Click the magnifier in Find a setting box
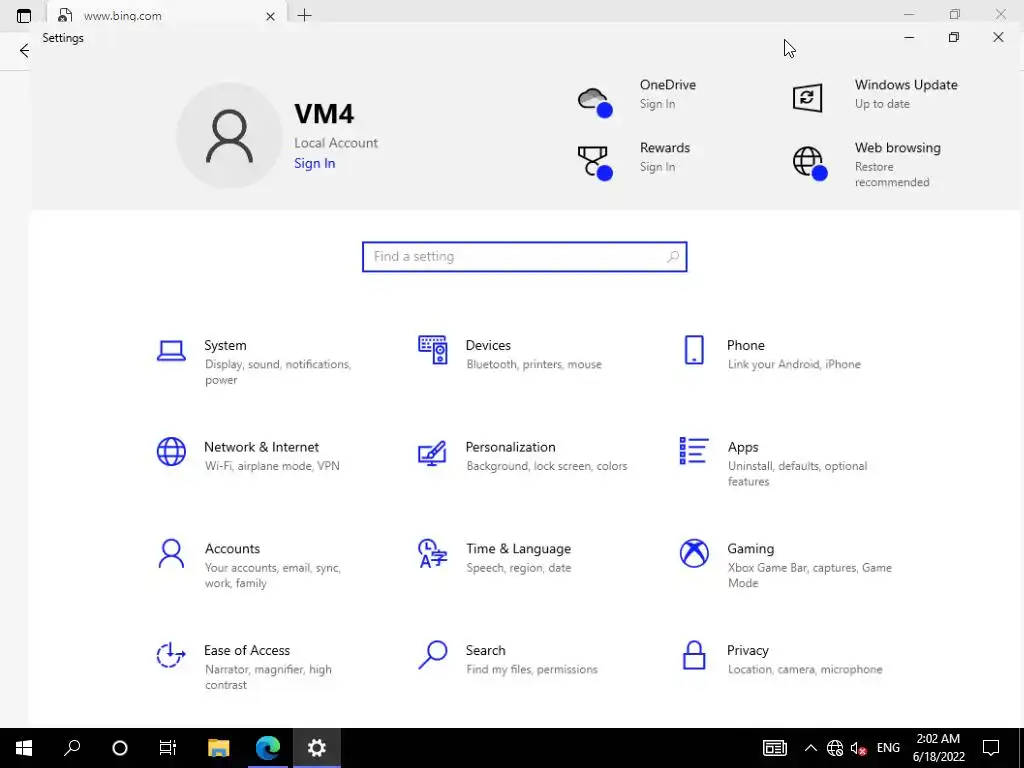 tap(673, 257)
